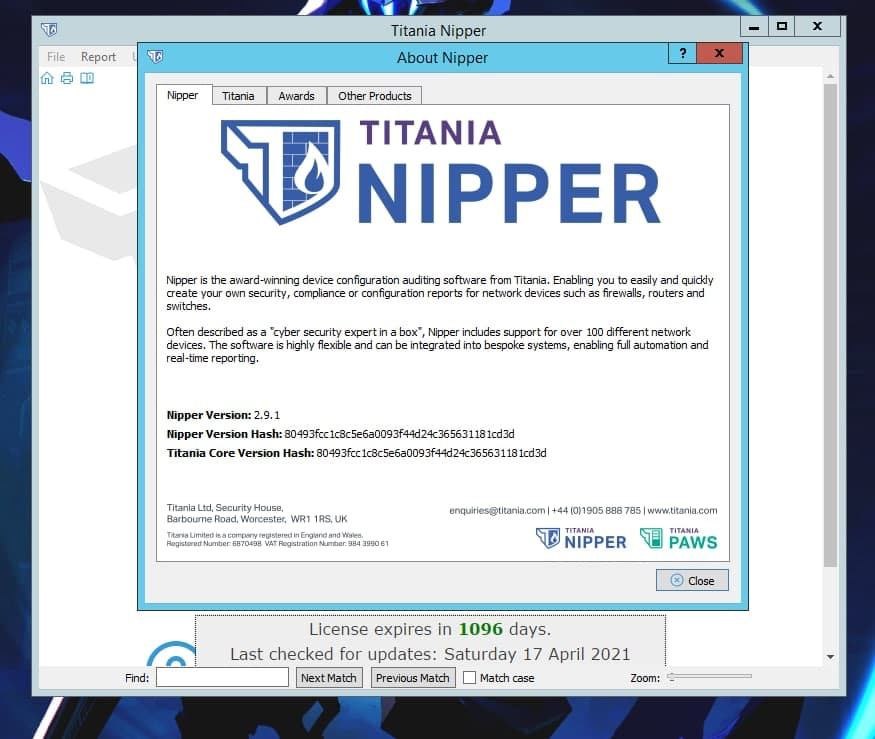Click the www.titania.com web address
The height and width of the screenshot is (739, 875).
pyautogui.click(x=682, y=510)
